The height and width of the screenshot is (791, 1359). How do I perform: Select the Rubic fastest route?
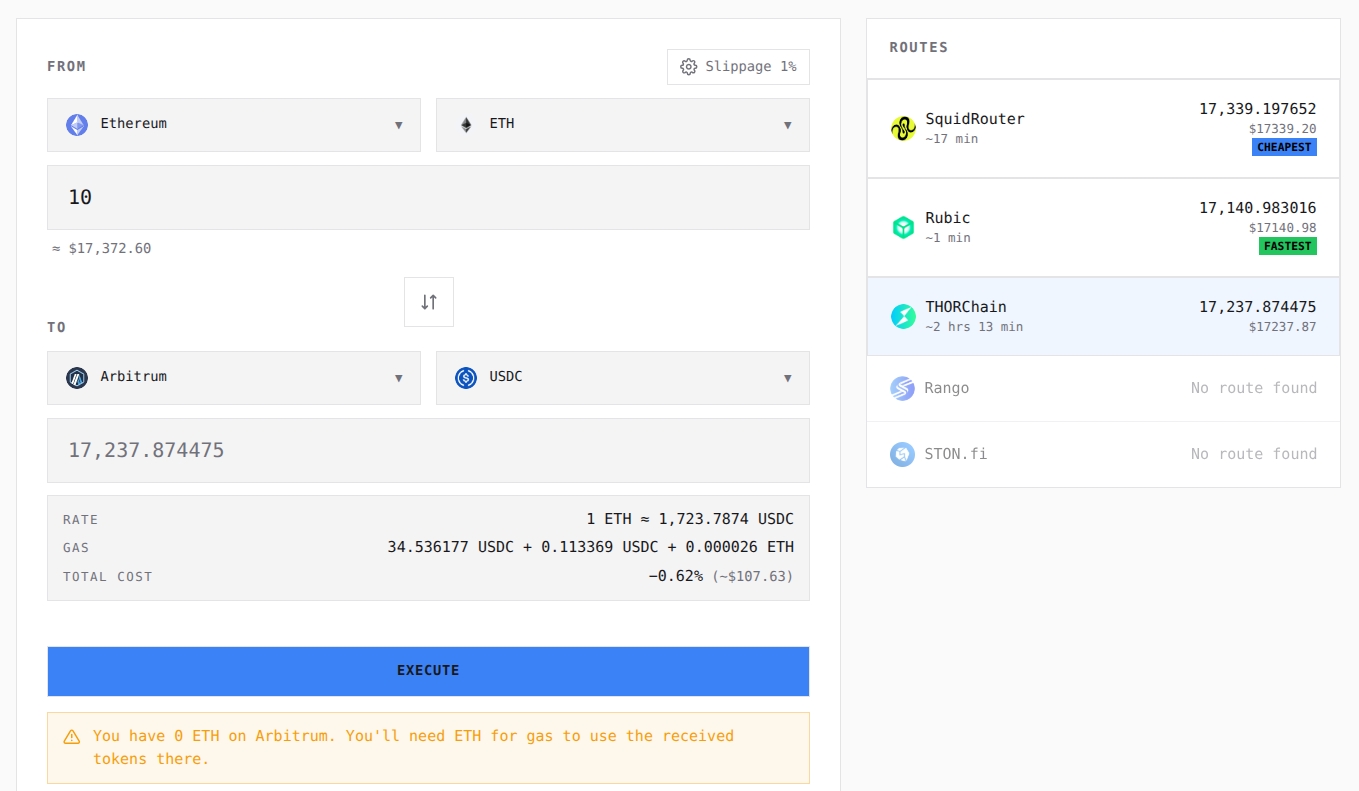[1103, 227]
